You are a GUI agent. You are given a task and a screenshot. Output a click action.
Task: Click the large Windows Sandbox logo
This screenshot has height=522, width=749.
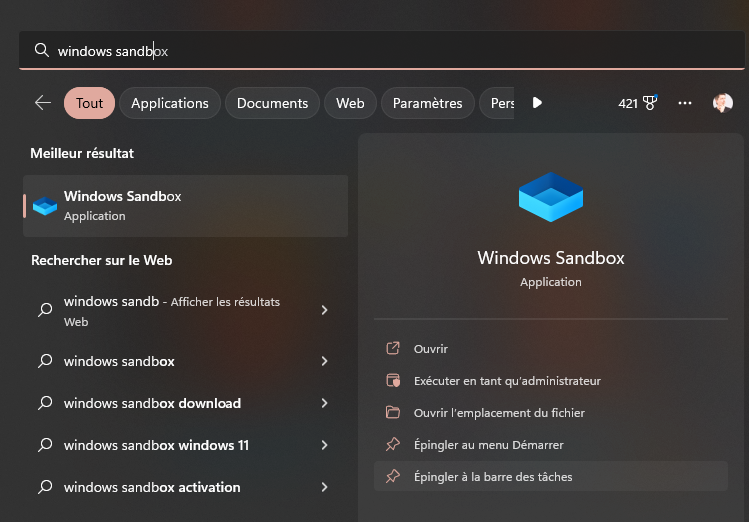551,197
